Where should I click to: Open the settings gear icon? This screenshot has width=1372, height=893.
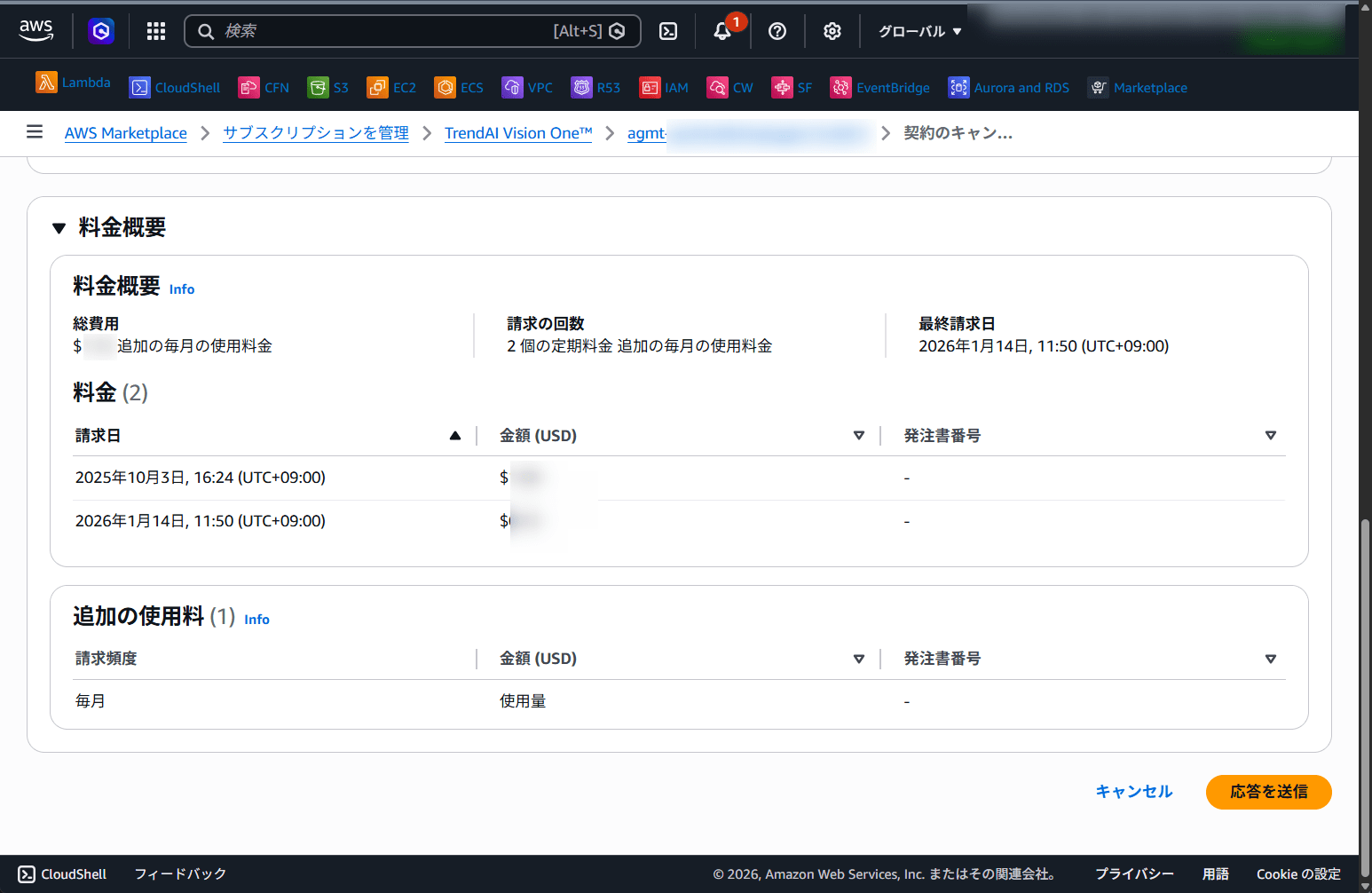(x=832, y=31)
